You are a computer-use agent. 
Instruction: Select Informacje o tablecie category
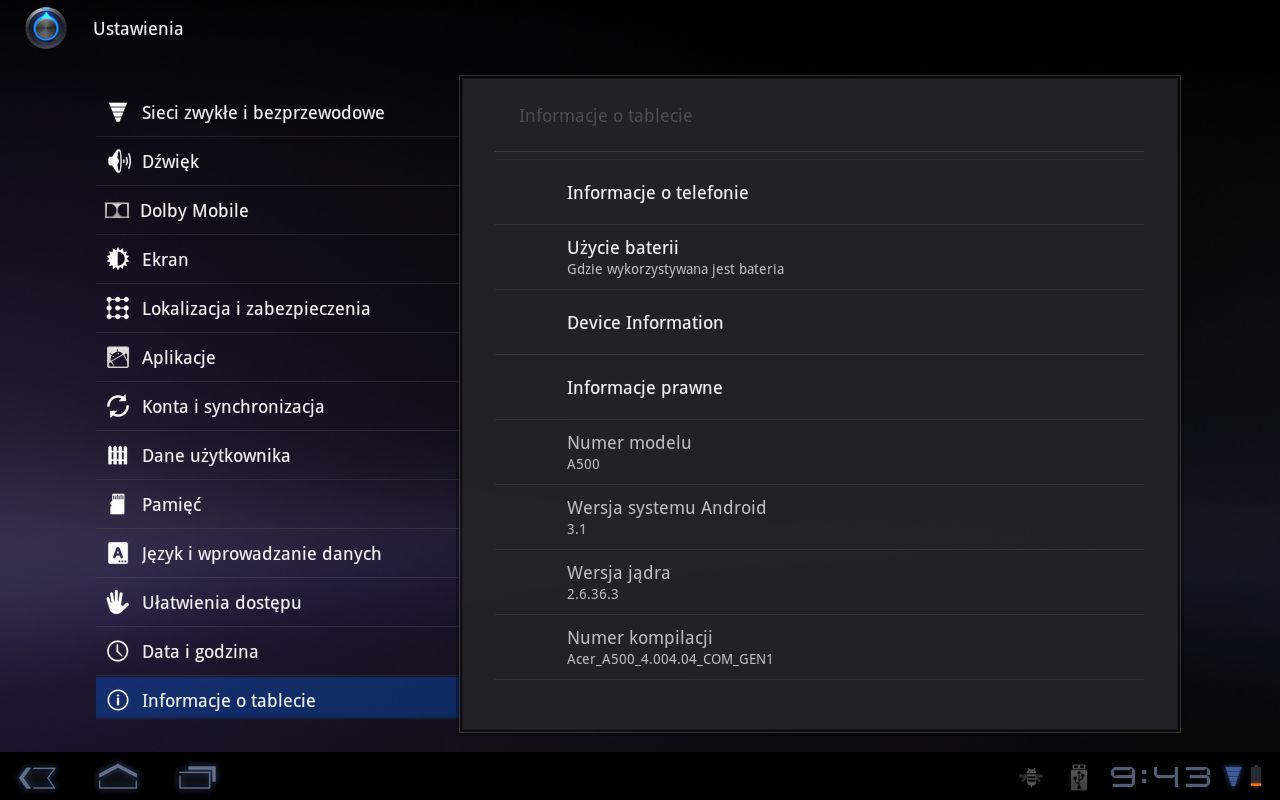pyautogui.click(x=277, y=699)
